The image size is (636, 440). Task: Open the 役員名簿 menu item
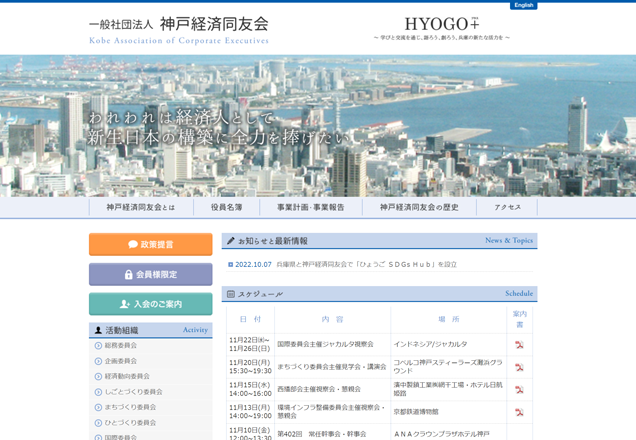[x=226, y=207]
